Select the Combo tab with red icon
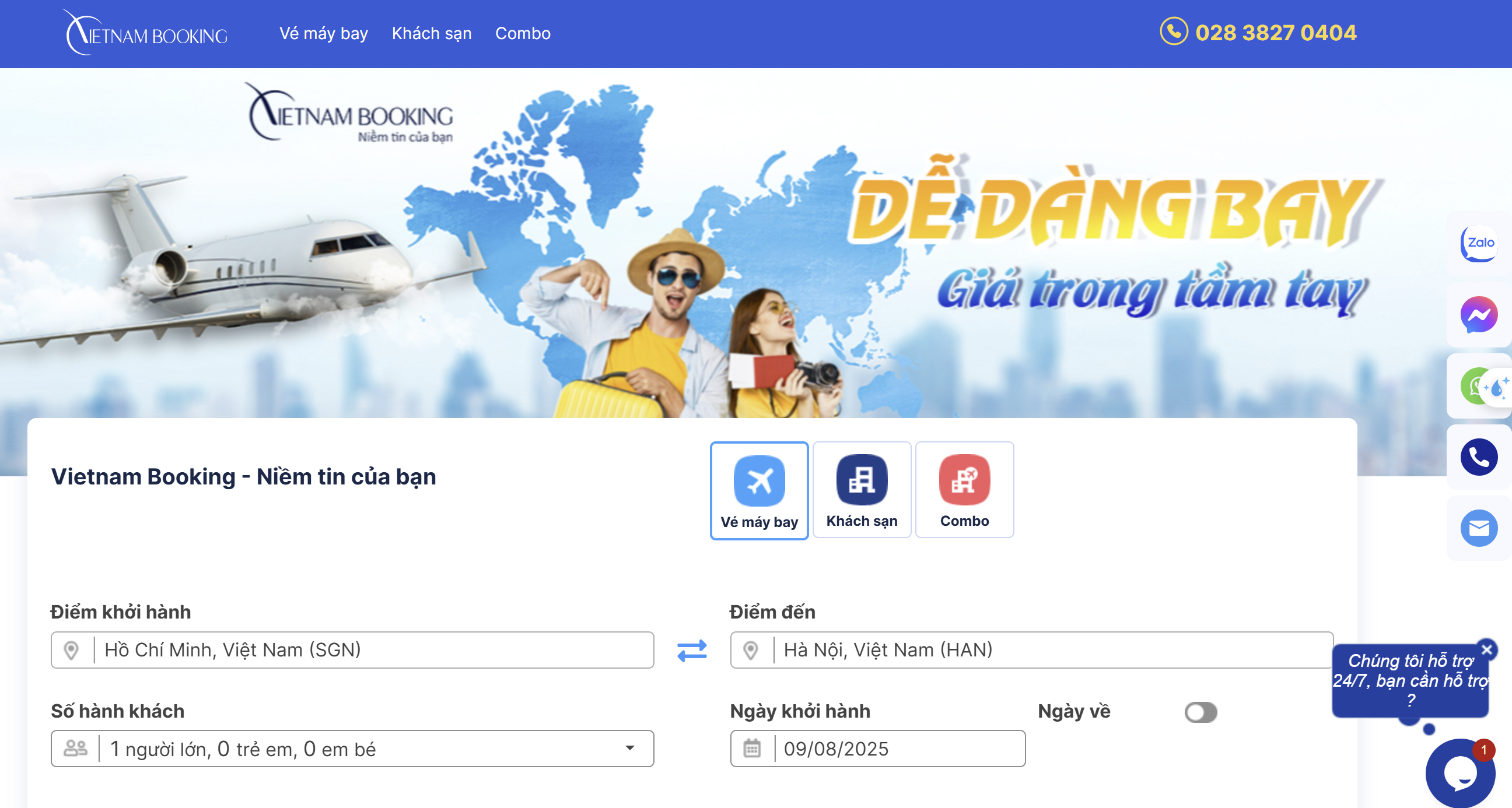Screen dimensions: 1512x808 [964, 489]
